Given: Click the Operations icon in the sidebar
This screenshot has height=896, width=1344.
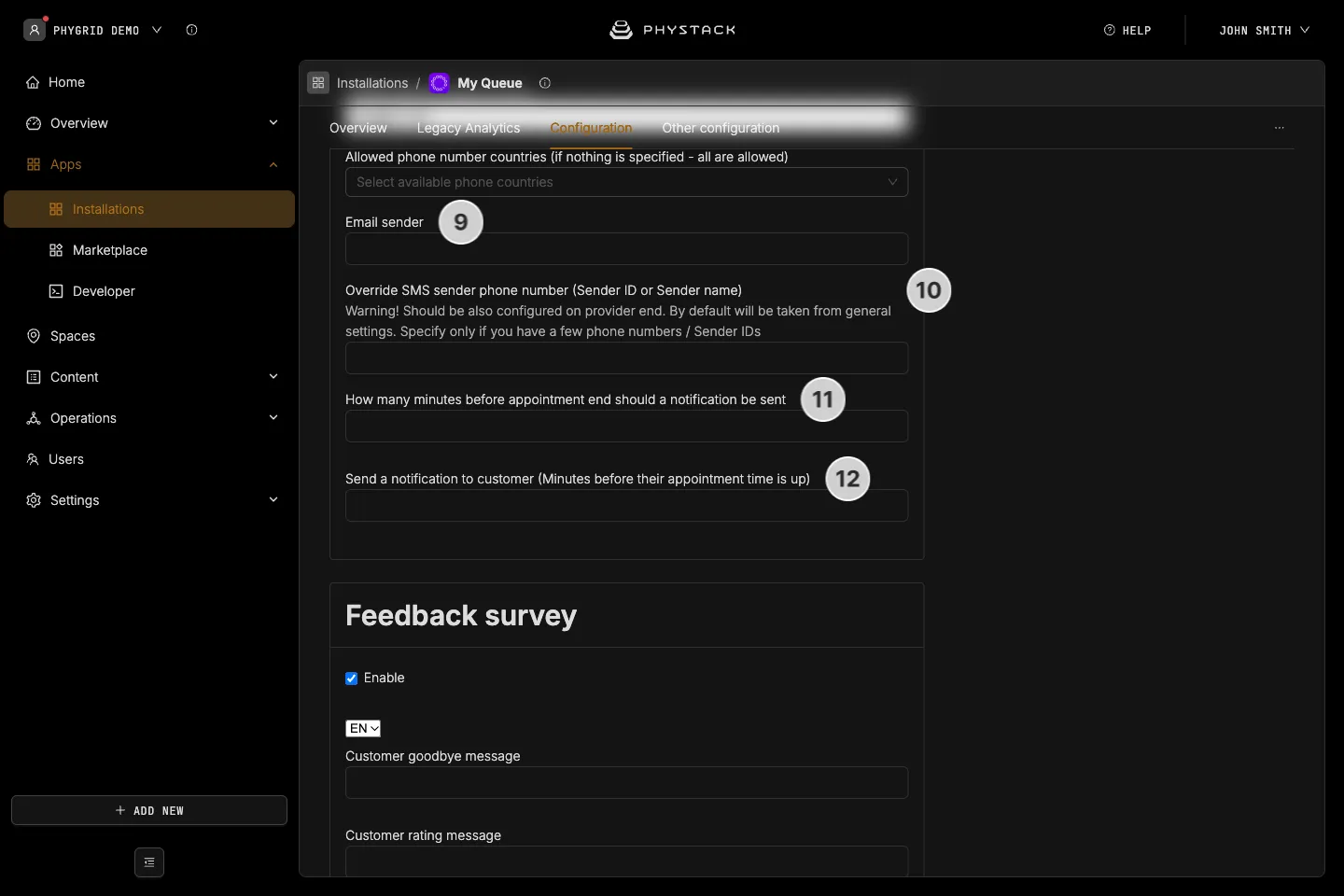Looking at the screenshot, I should 34,418.
